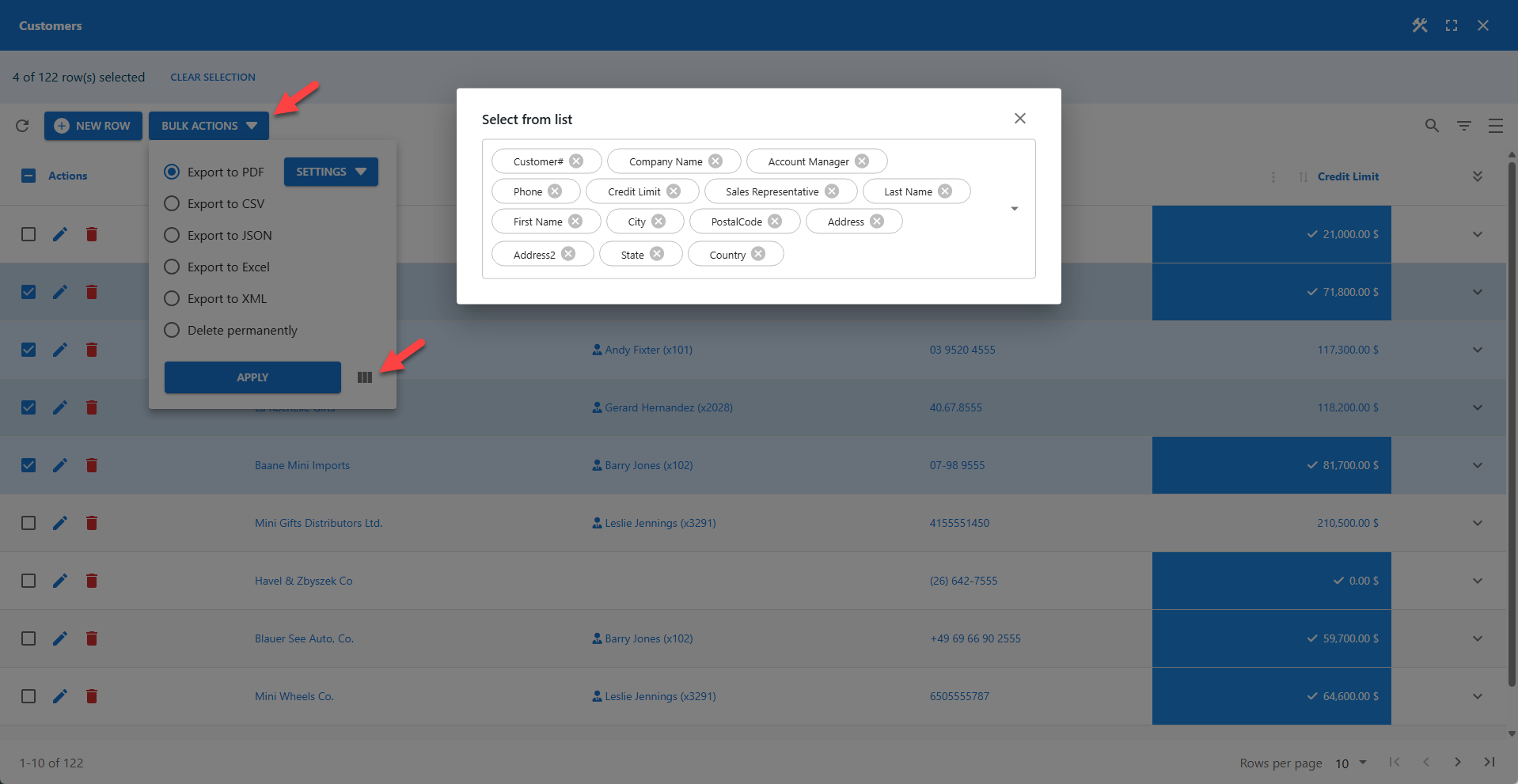Screen dimensions: 1518x784
Task: Edit the Baane Mini Imports row
Action: tap(60, 465)
